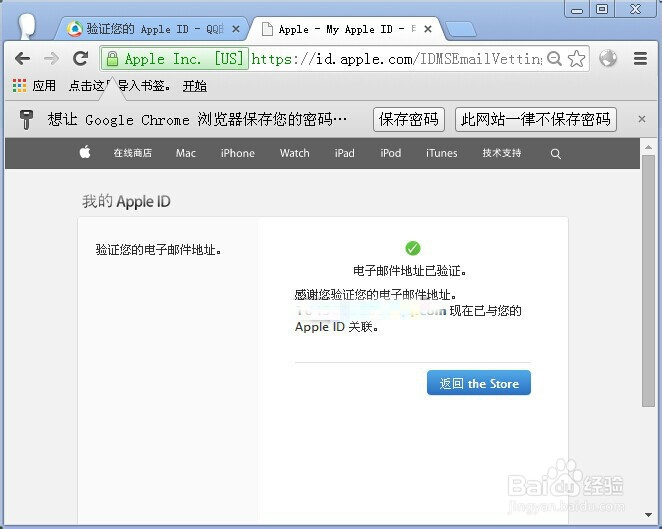Open the Chrome hamburger menu
Screen dimensions: 662x529
click(640, 58)
